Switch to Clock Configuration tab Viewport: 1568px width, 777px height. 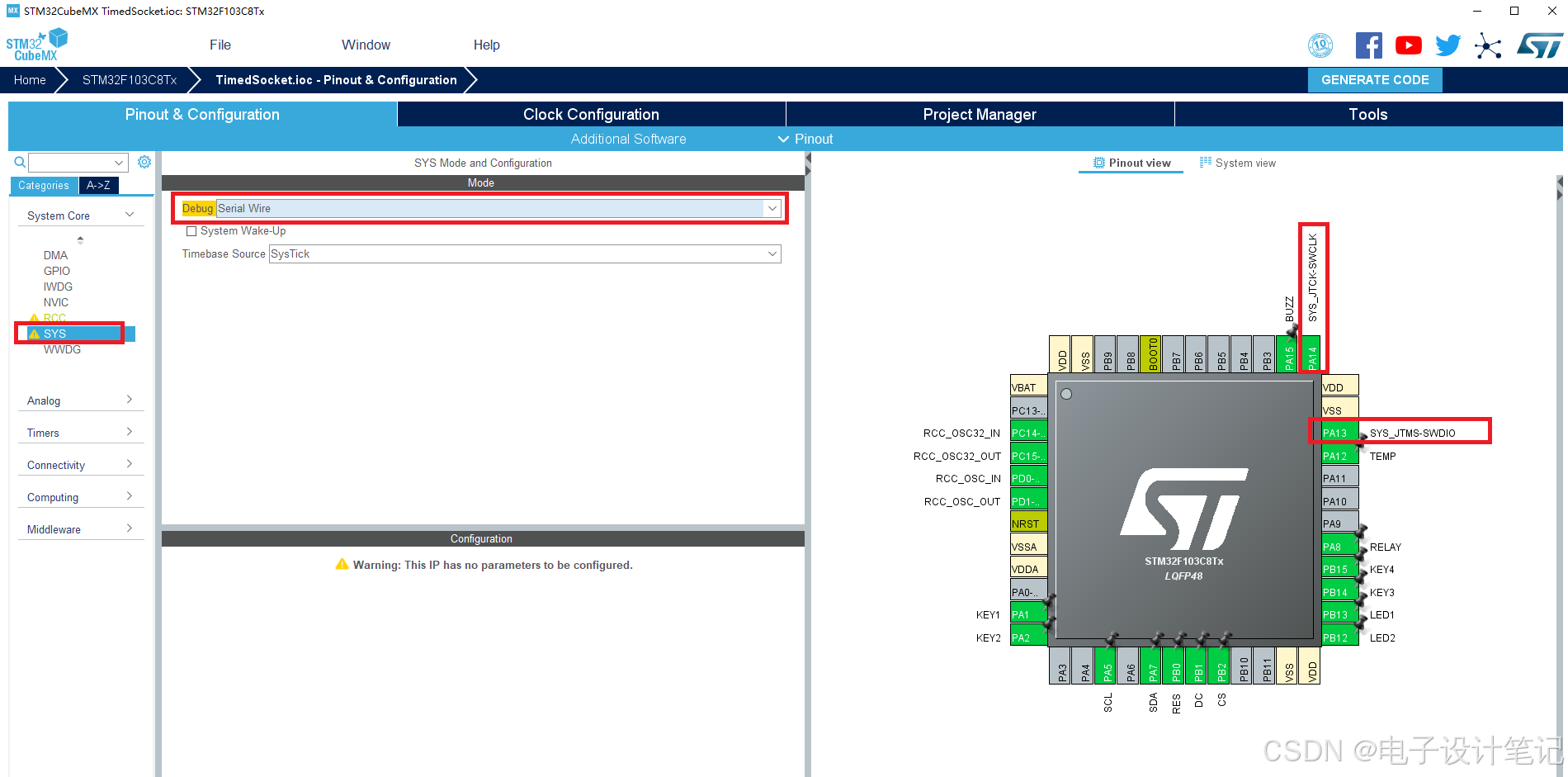pos(591,114)
